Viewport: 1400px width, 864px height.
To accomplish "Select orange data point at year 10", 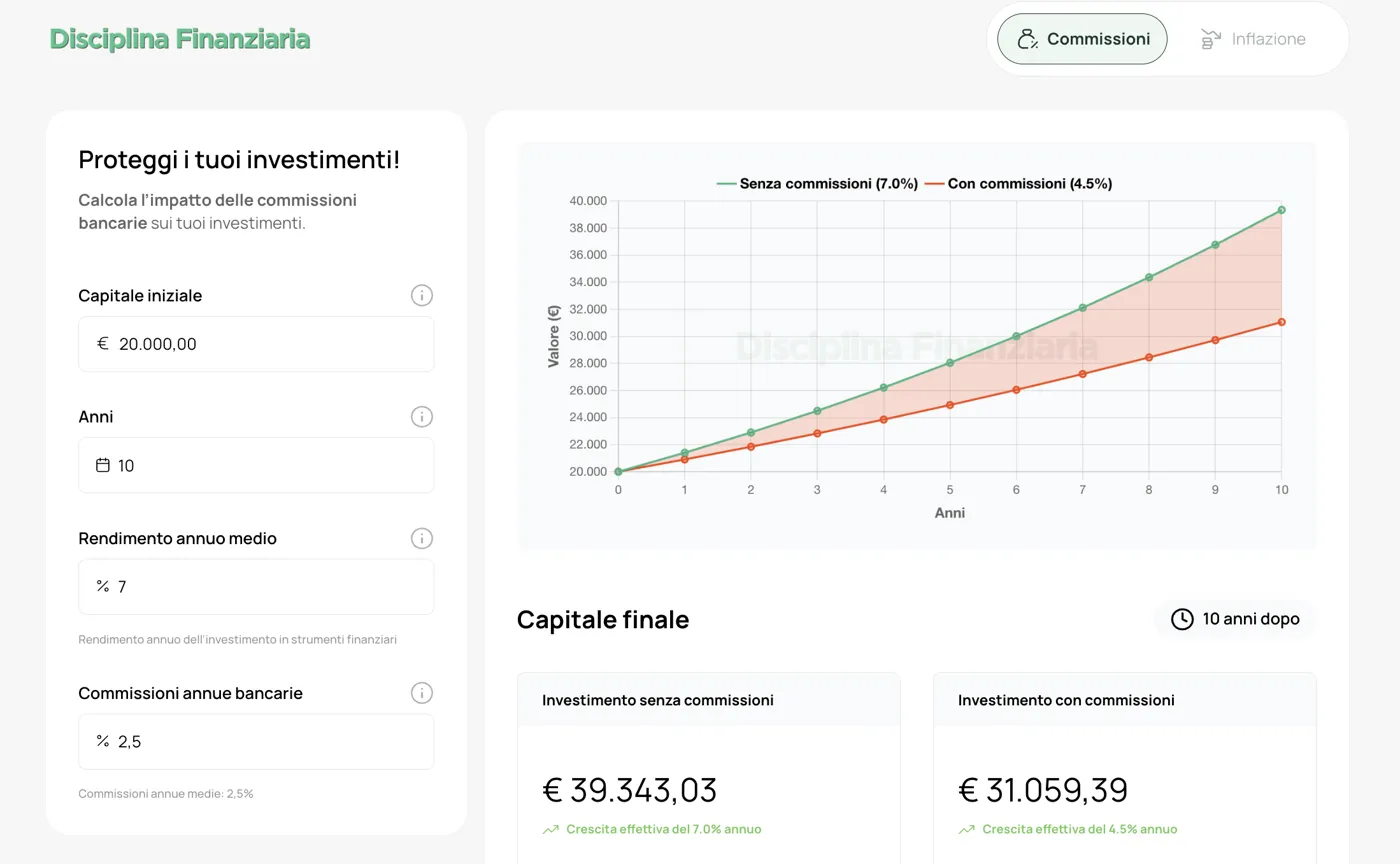I will tap(1281, 322).
